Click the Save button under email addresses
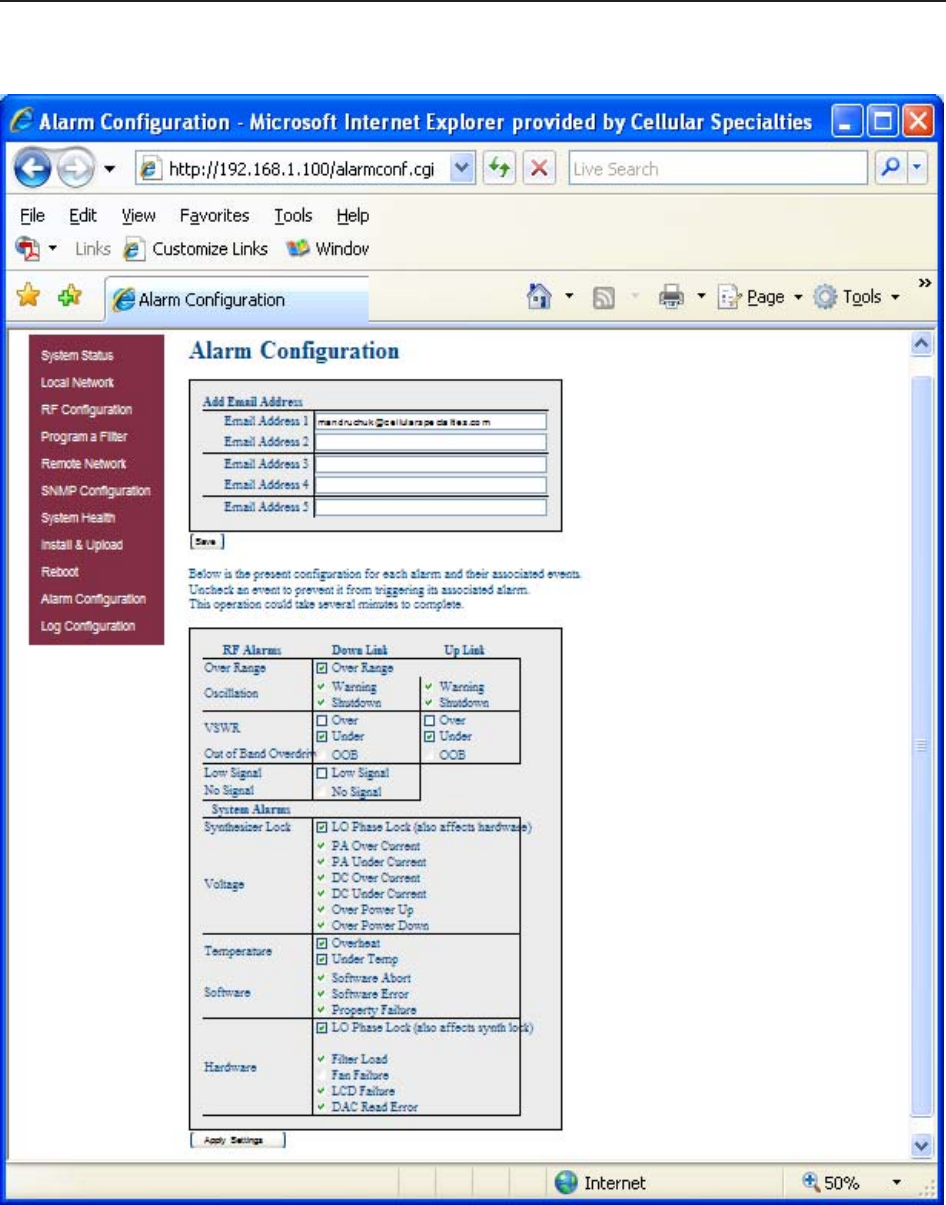 pos(207,541)
